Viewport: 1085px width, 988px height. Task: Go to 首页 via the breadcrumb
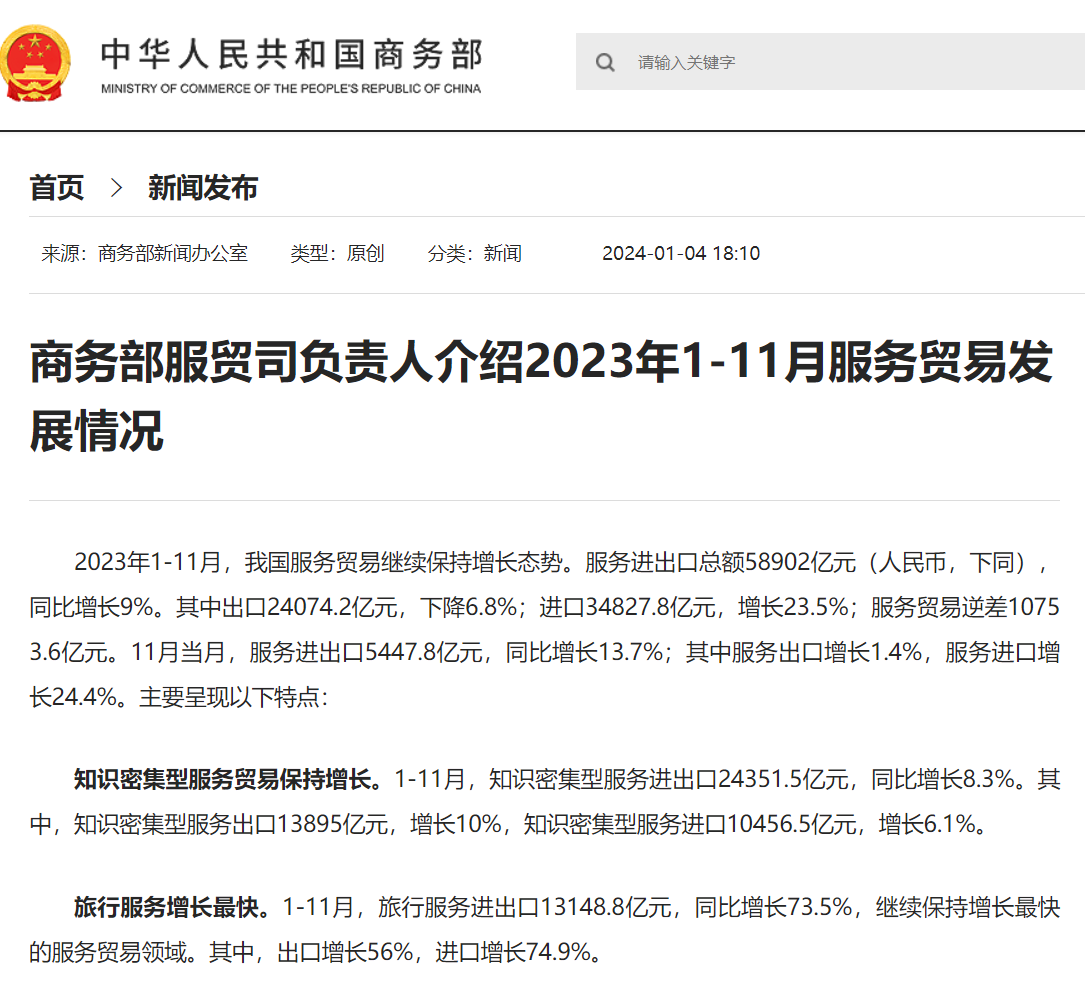(57, 187)
